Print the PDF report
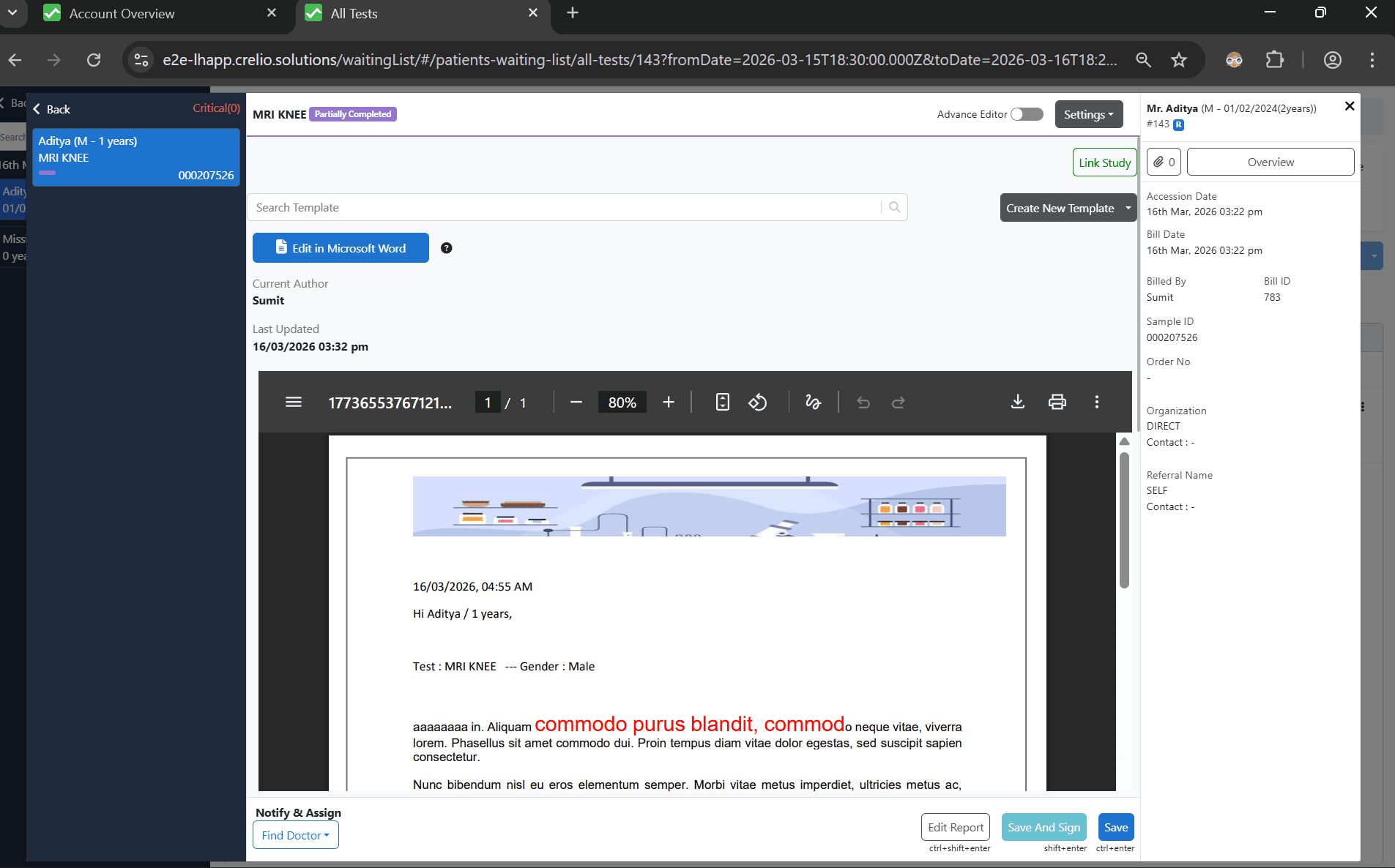The image size is (1395, 868). click(1057, 402)
